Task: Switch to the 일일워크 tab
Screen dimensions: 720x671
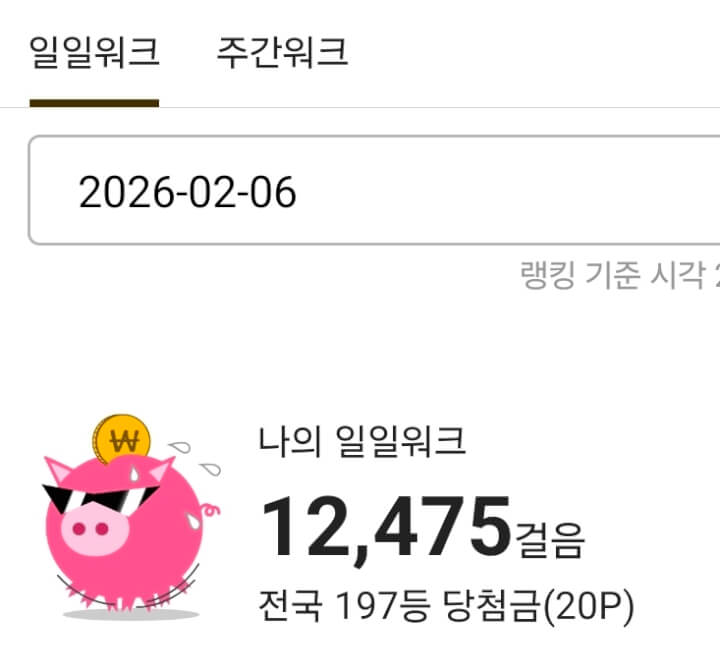Action: click(94, 52)
